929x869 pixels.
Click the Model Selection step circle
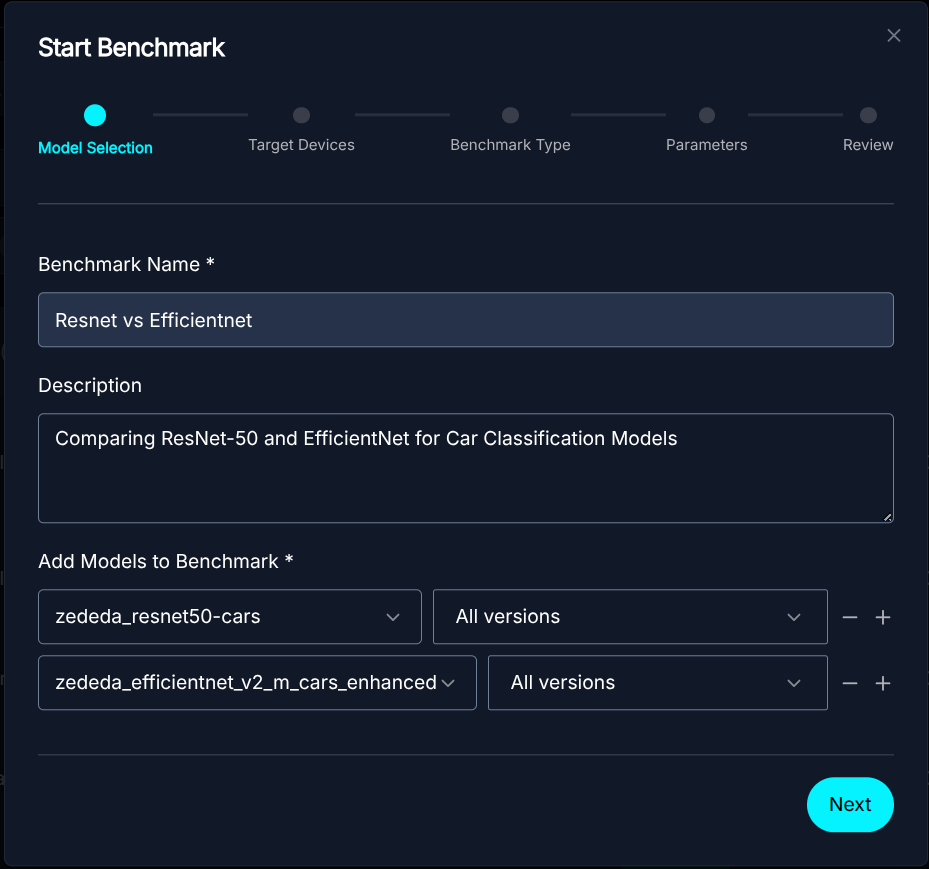pyautogui.click(x=95, y=115)
